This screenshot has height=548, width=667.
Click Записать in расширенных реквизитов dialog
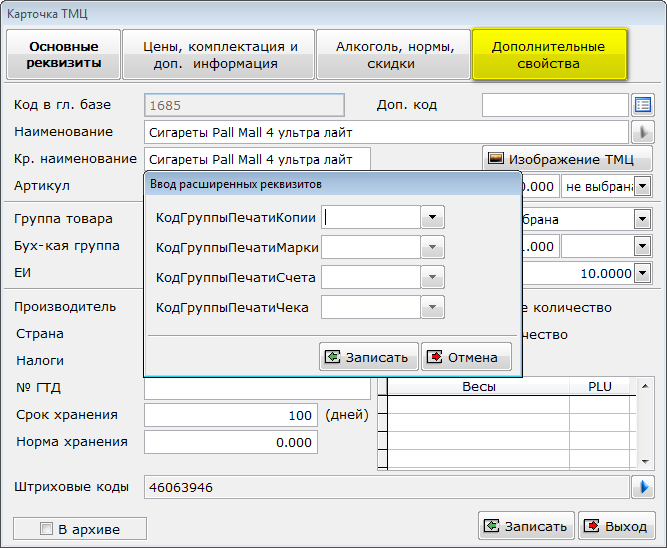(369, 357)
